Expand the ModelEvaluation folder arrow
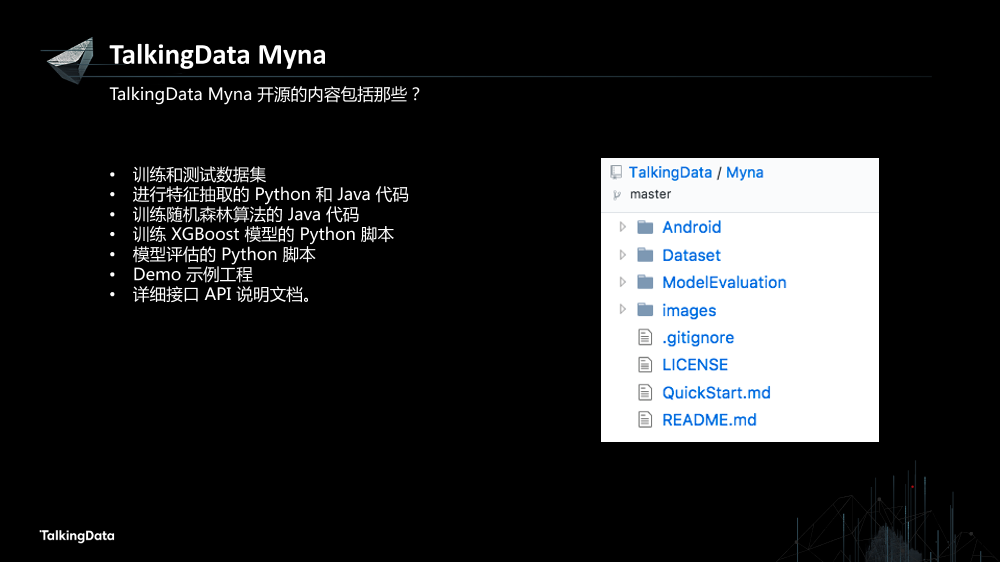Screen dimensions: 1000x563 tap(622, 282)
